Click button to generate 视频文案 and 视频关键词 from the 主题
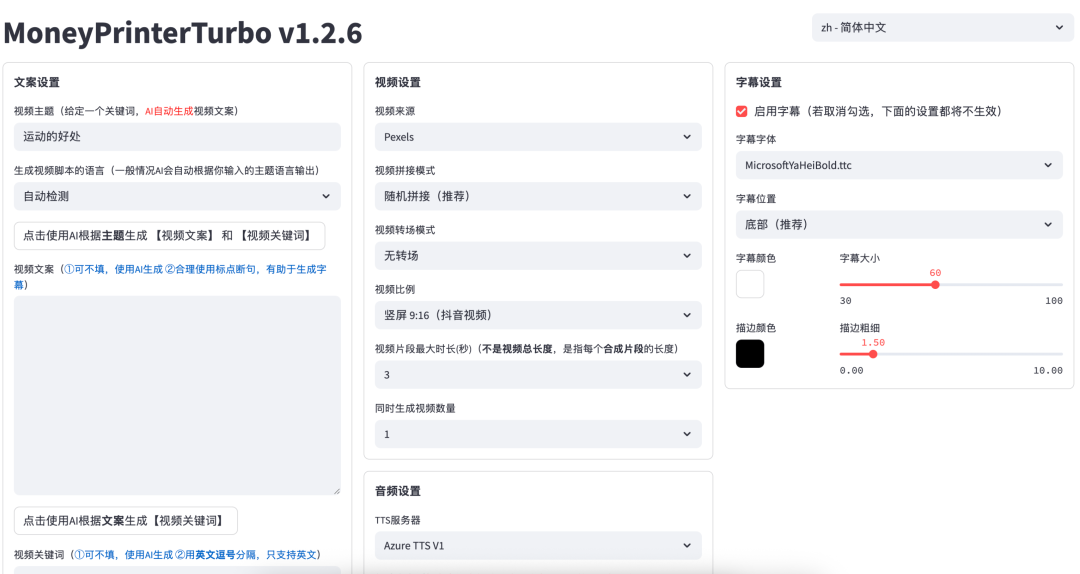 click(x=169, y=236)
